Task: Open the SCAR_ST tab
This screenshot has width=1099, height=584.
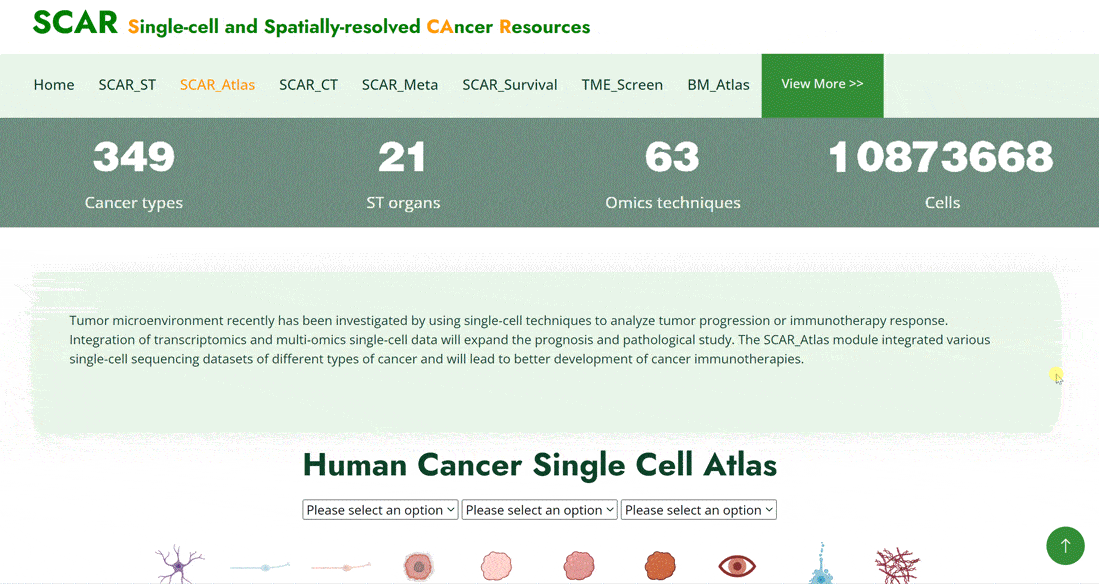Action: pos(127,85)
